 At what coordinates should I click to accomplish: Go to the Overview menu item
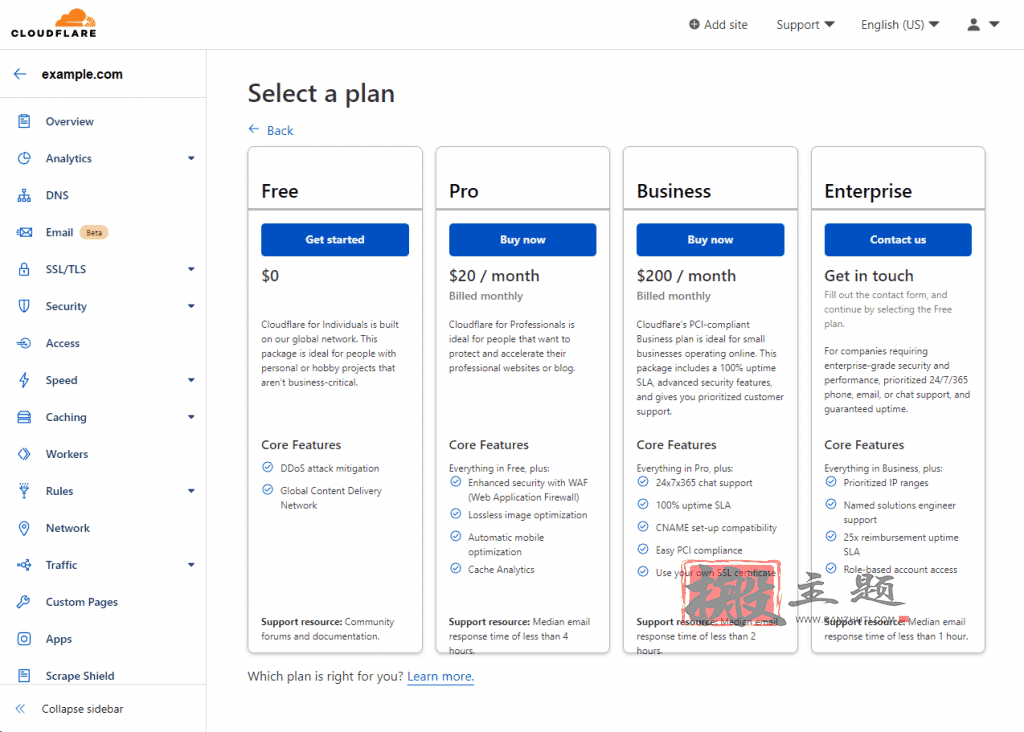[69, 121]
